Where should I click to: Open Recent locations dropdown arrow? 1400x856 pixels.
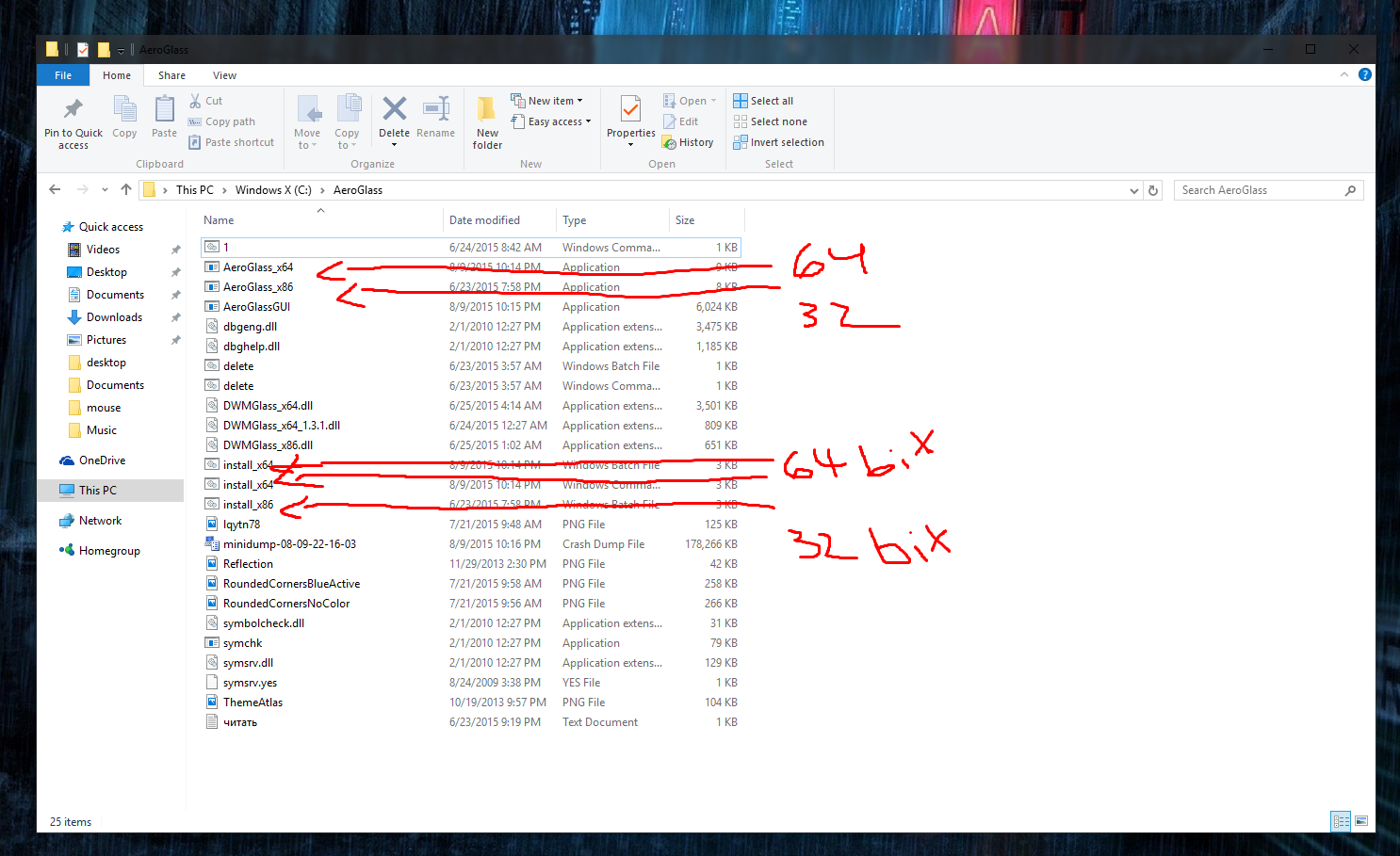(x=105, y=189)
